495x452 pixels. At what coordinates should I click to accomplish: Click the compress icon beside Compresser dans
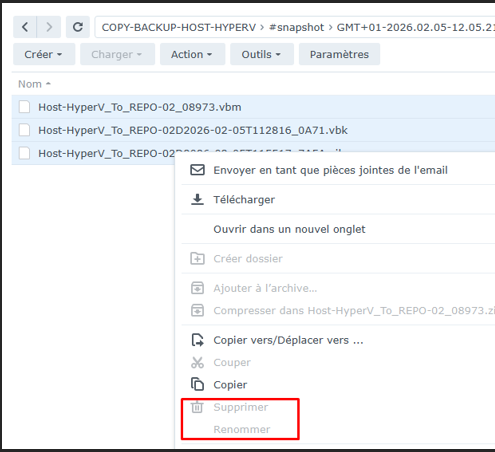pyautogui.click(x=197, y=310)
